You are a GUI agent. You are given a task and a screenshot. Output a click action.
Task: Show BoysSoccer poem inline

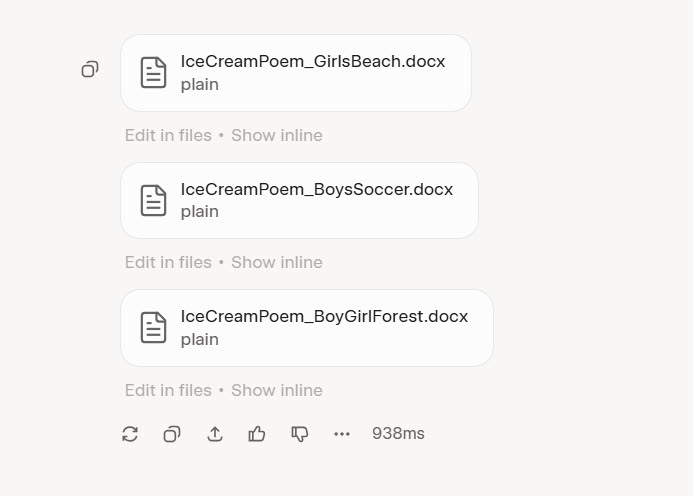(277, 262)
